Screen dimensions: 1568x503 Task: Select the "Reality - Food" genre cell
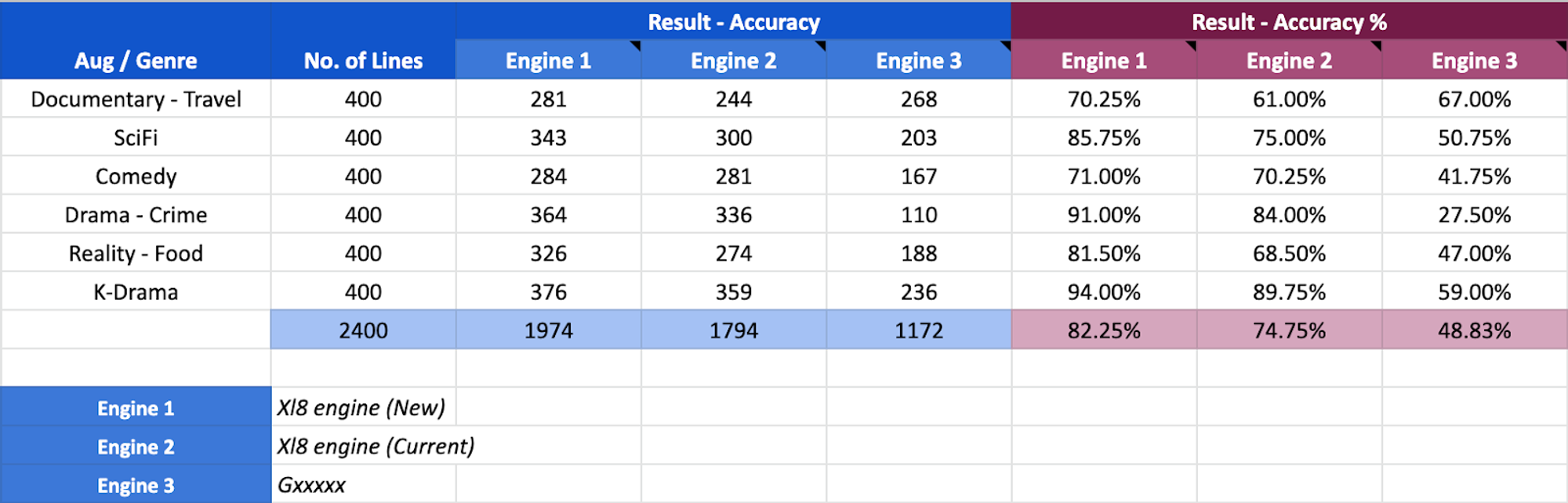136,253
